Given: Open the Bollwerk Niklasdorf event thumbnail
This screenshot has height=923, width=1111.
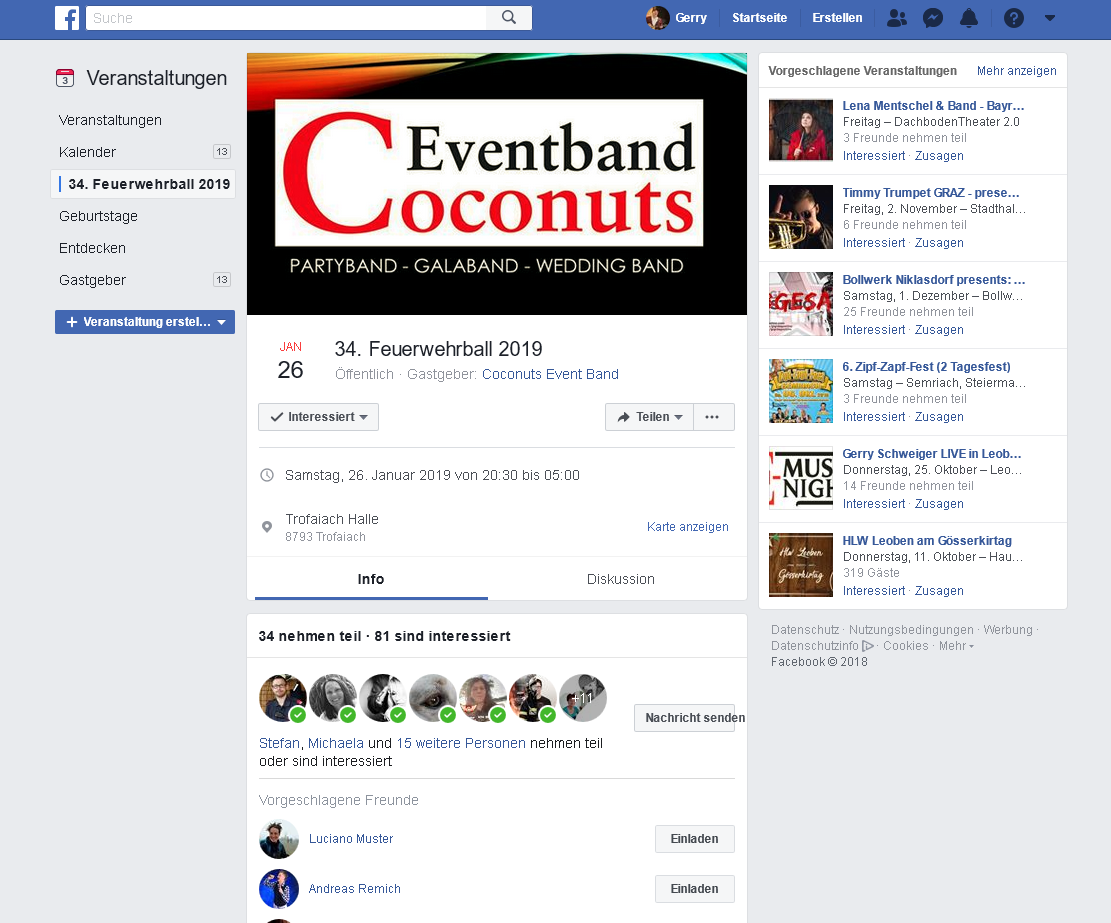Looking at the screenshot, I should 801,305.
